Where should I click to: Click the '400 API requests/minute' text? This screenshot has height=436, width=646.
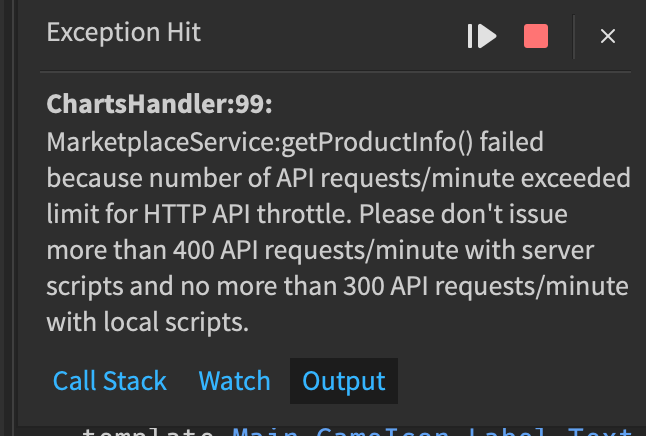coord(316,250)
